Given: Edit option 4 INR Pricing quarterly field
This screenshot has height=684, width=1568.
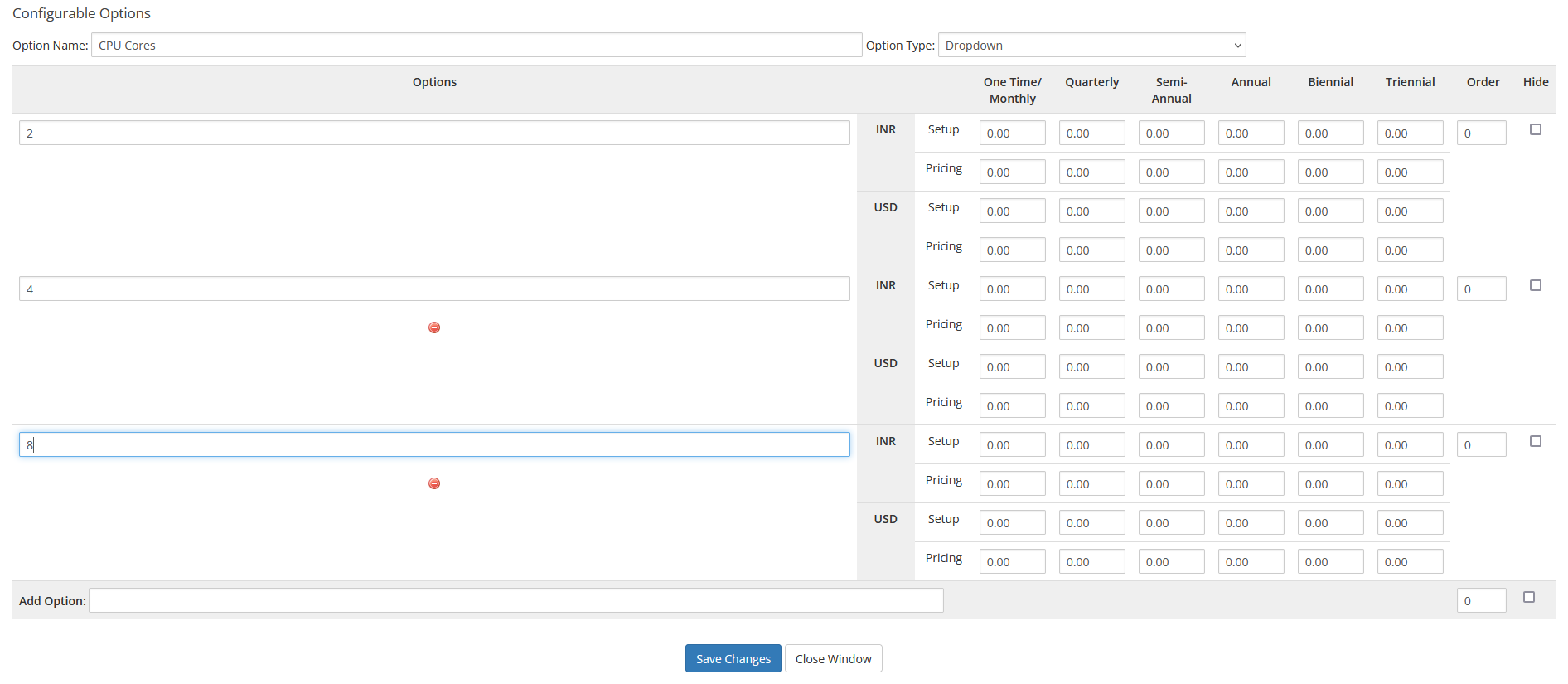Looking at the screenshot, I should [x=1092, y=327].
